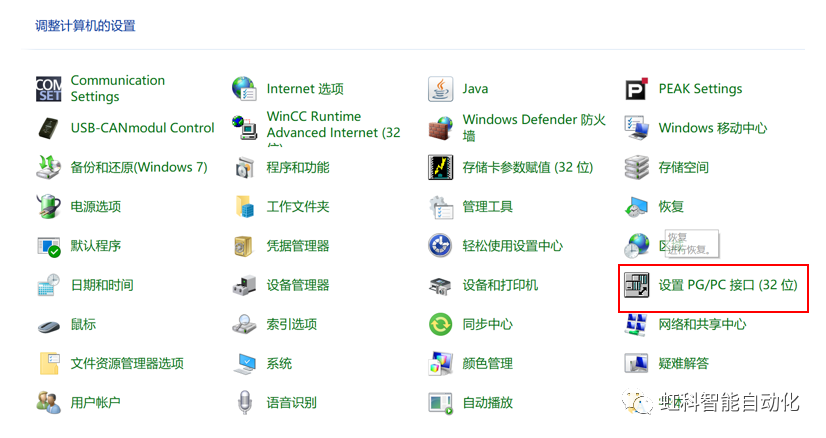Open the 电源选项 link

click(x=96, y=207)
